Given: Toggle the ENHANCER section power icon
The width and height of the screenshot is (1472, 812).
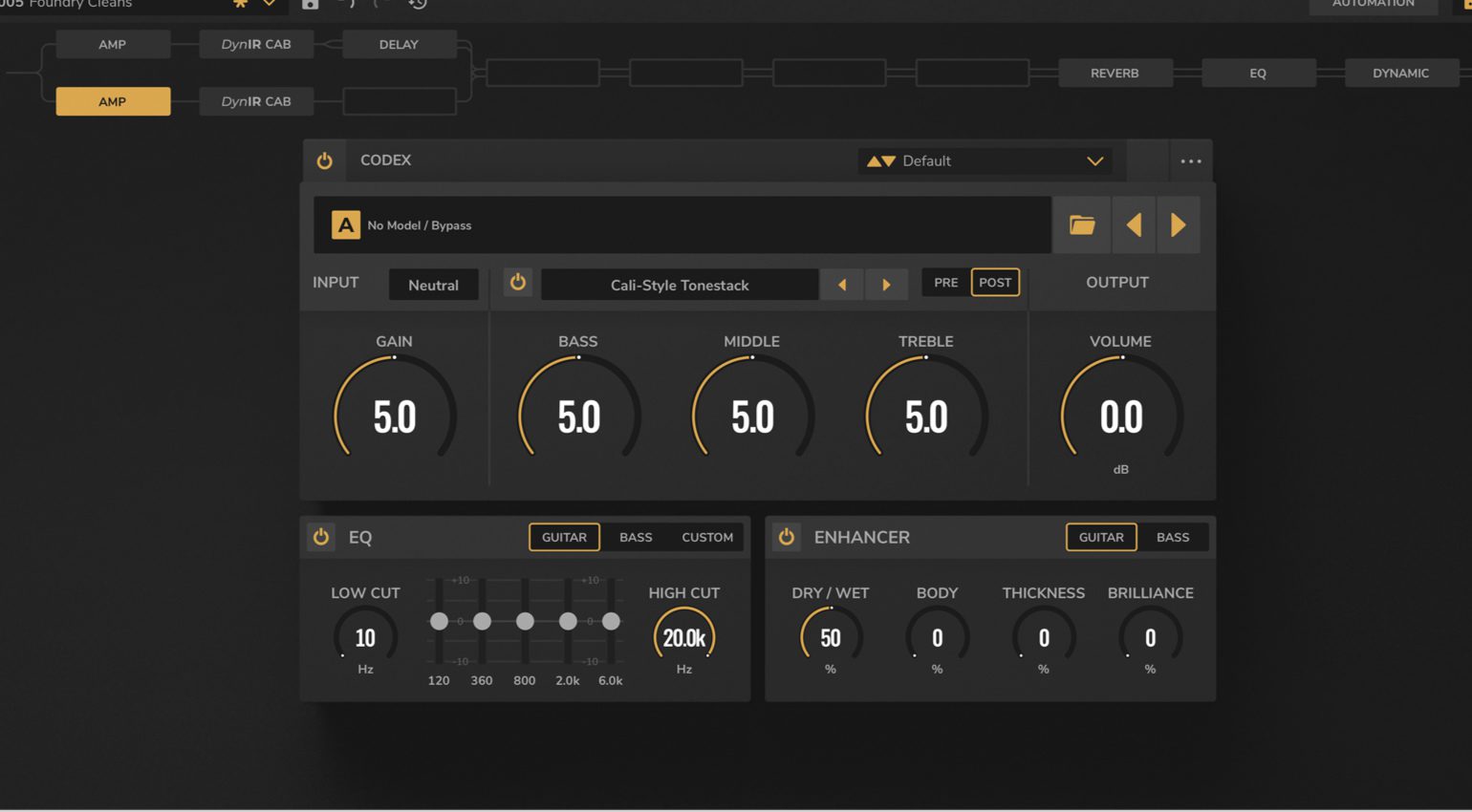Looking at the screenshot, I should click(x=787, y=537).
